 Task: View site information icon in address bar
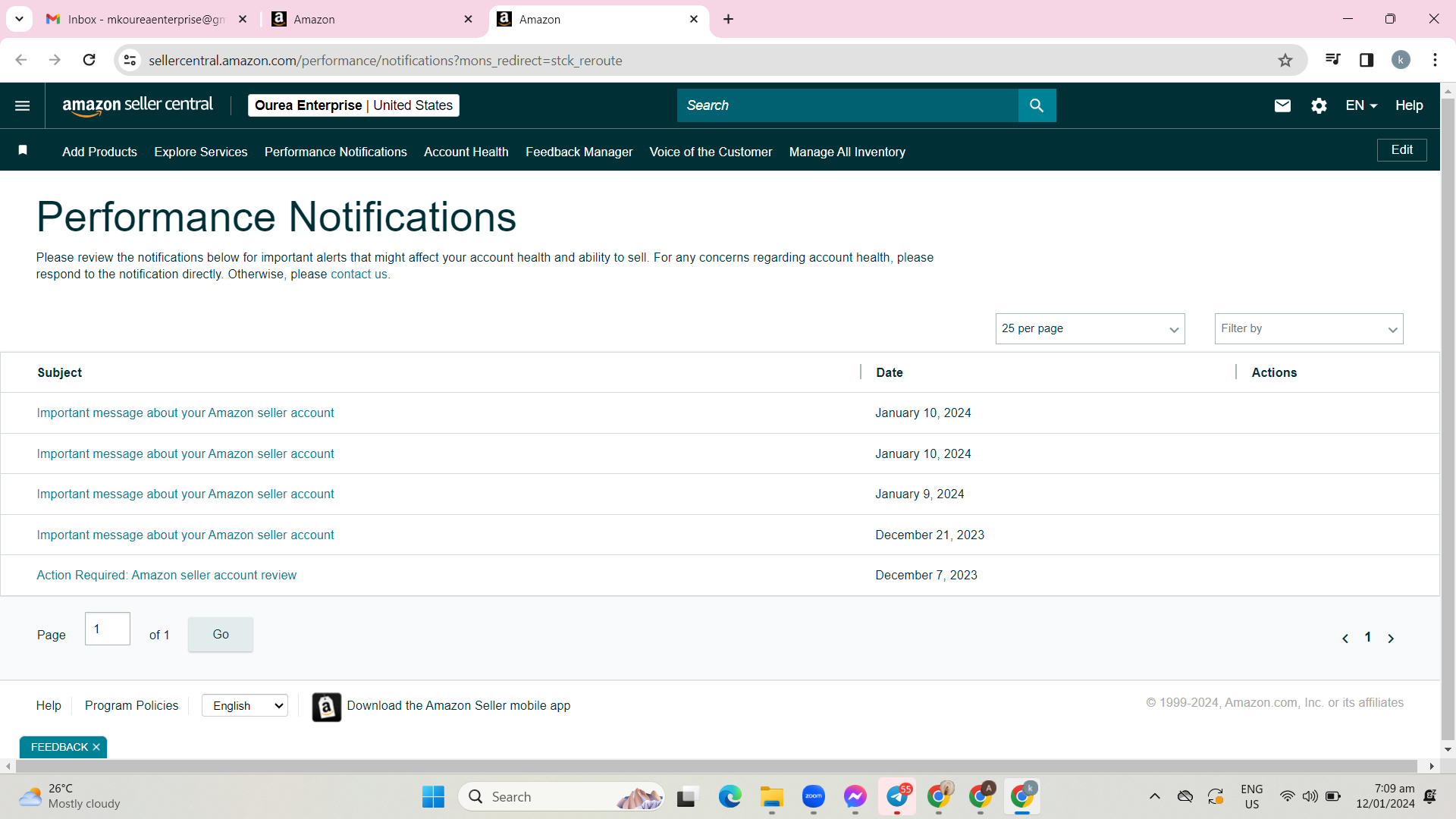coord(130,60)
